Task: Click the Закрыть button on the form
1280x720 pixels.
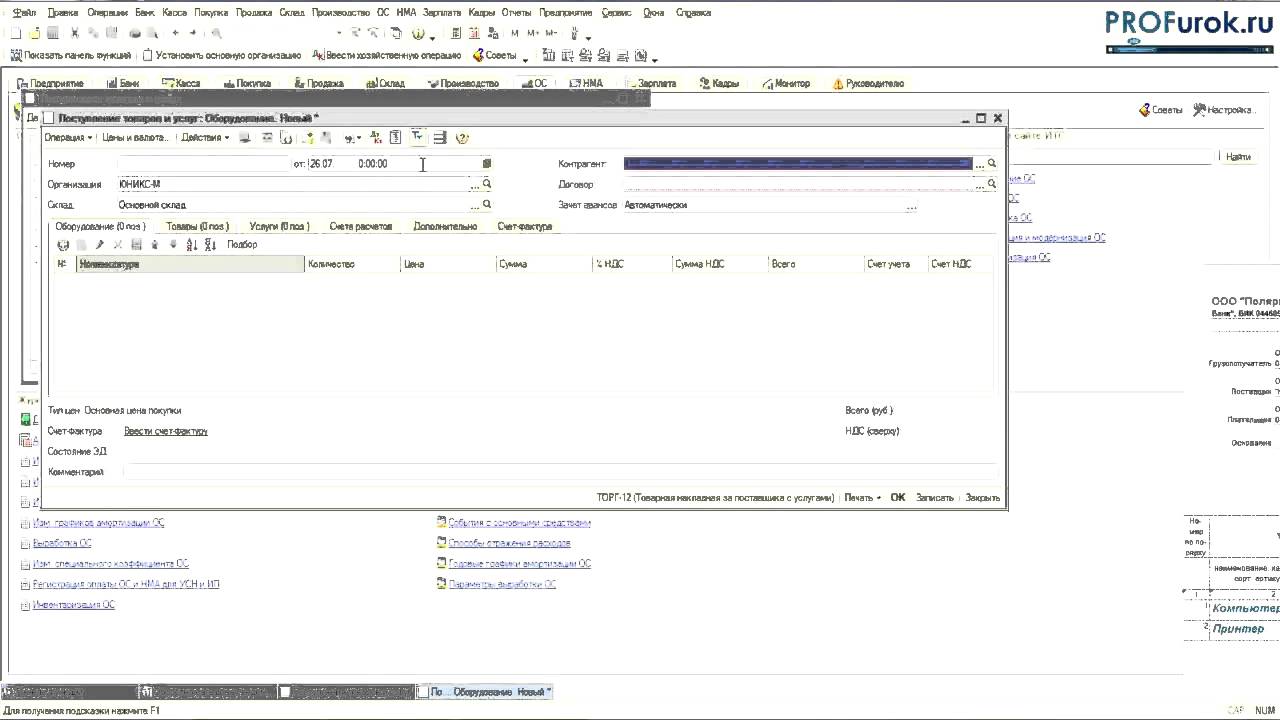Action: (983, 497)
